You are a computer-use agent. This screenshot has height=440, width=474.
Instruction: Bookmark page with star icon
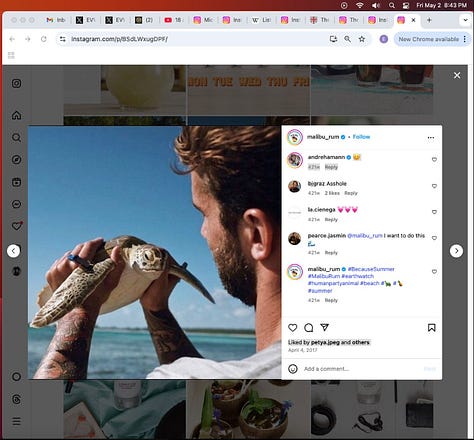pyautogui.click(x=362, y=39)
